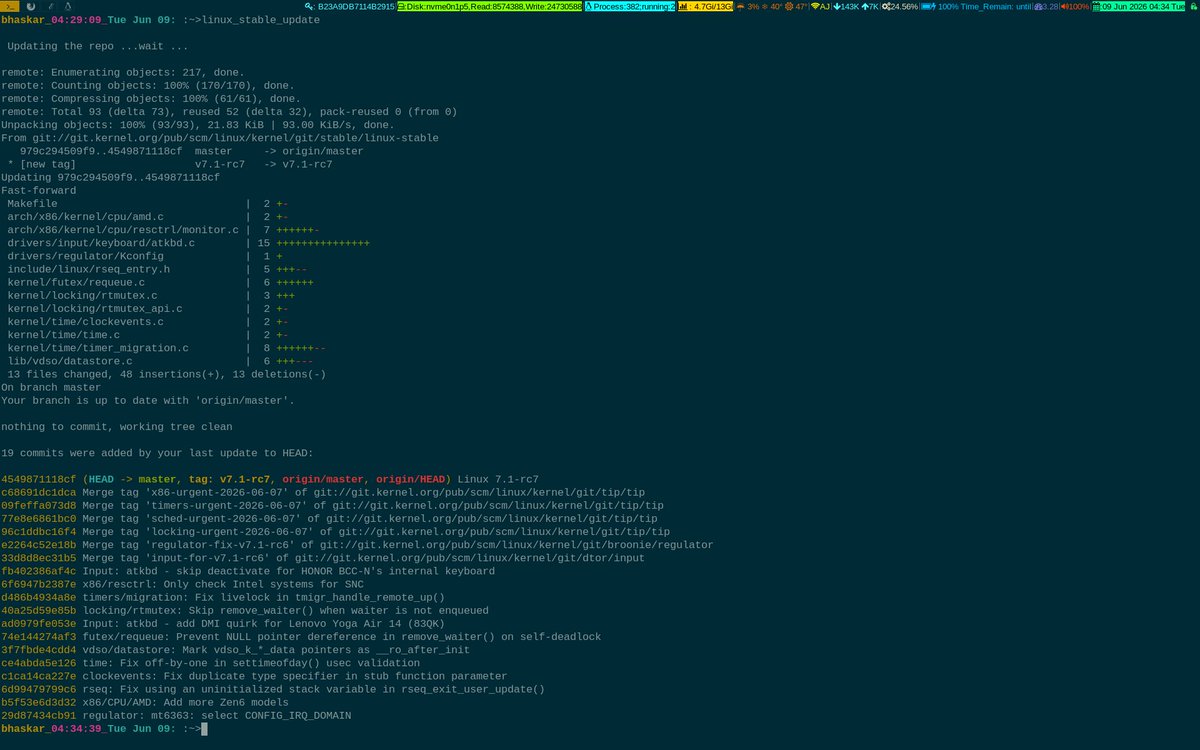Click the kernel/futex/requeue.c row
This screenshot has height=750, width=1200.
click(x=160, y=280)
